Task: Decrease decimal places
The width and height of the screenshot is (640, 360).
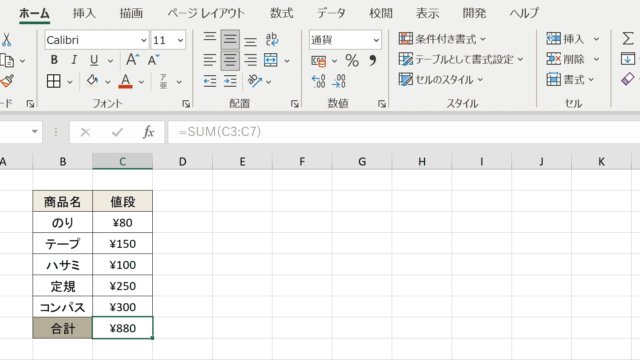Action: (339, 81)
